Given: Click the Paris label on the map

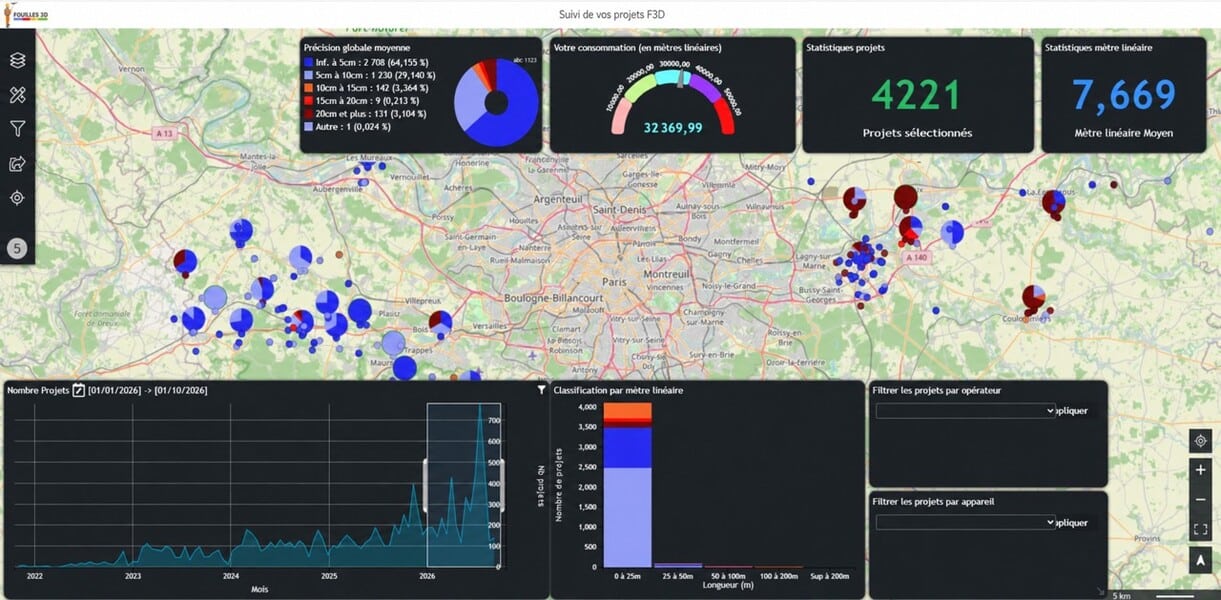Looking at the screenshot, I should point(613,283).
